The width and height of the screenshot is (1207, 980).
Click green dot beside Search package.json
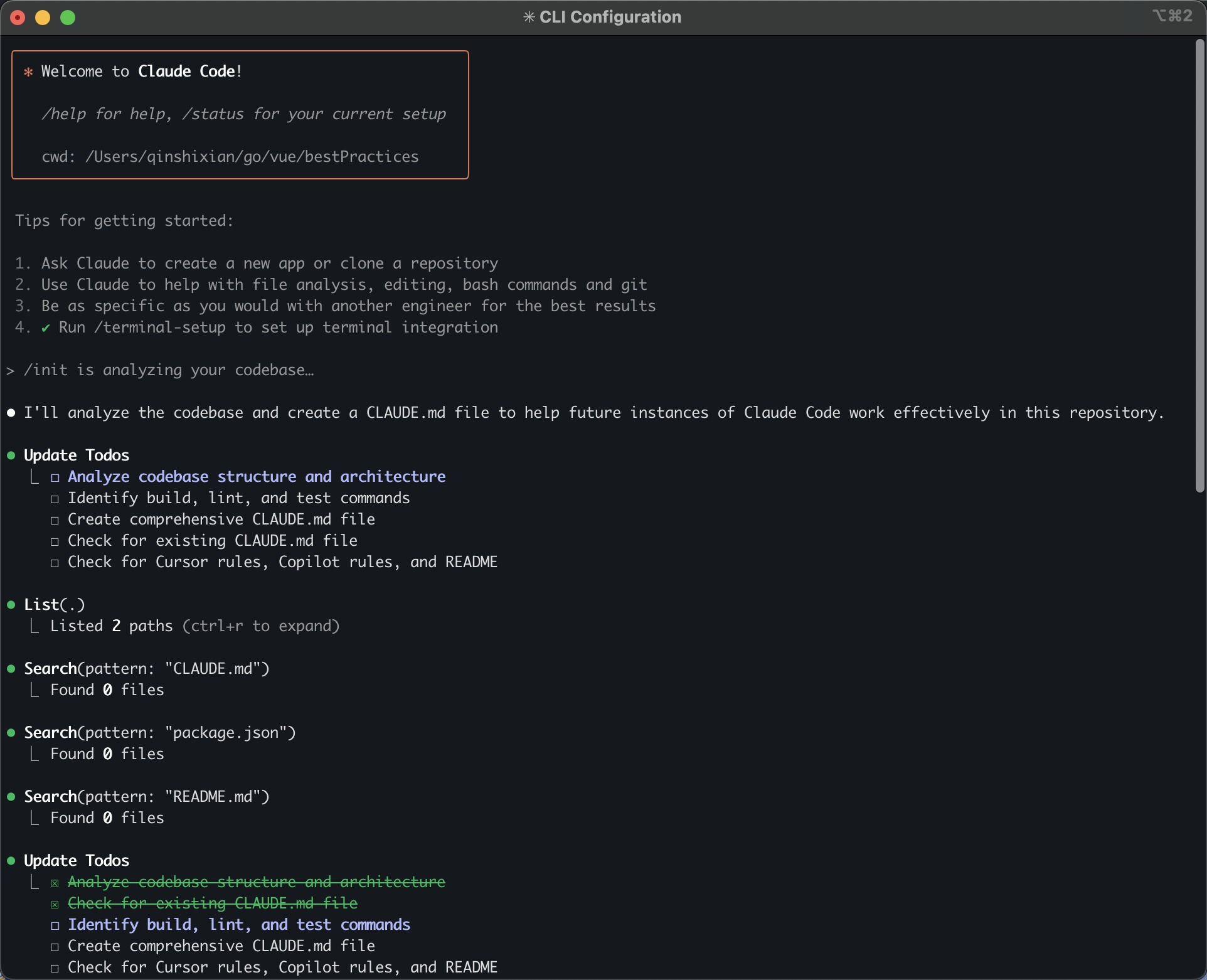coord(11,733)
